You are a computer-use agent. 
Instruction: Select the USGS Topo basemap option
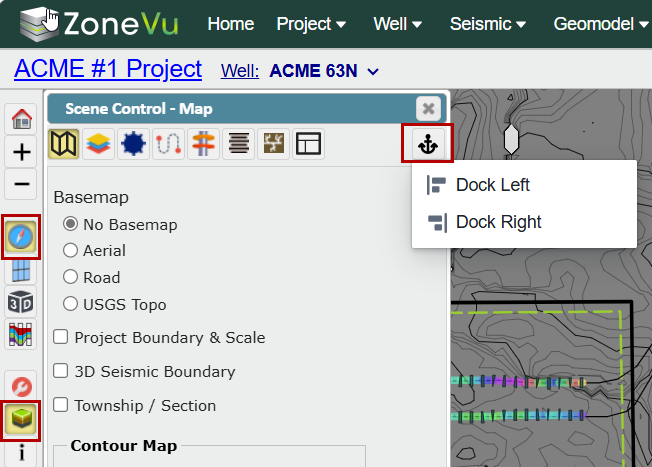70,304
